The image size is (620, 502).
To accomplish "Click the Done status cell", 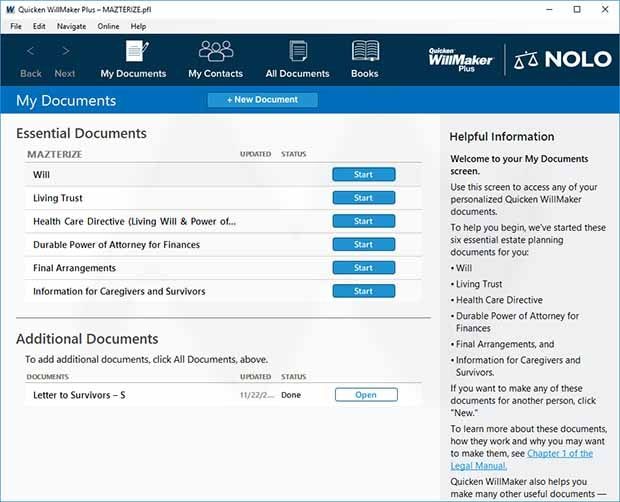I will pos(291,395).
